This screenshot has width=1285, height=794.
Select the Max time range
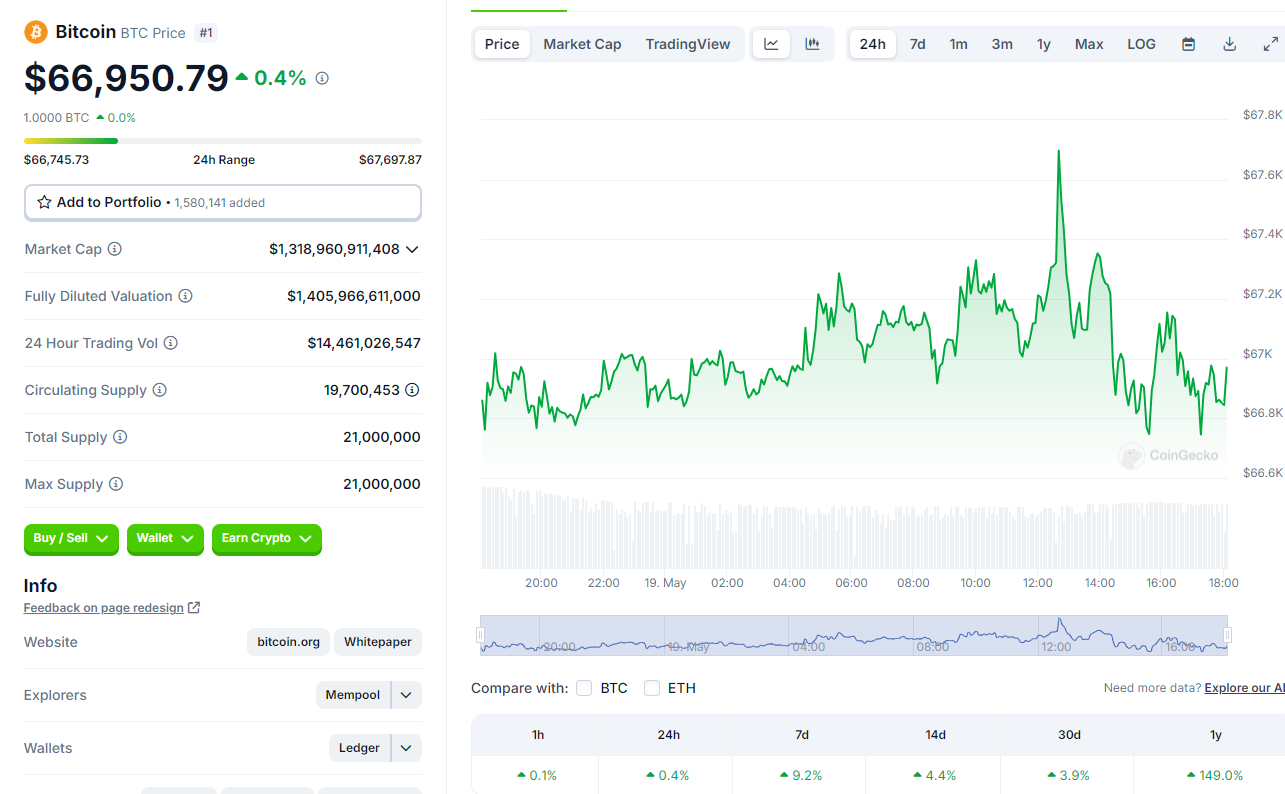(x=1089, y=44)
